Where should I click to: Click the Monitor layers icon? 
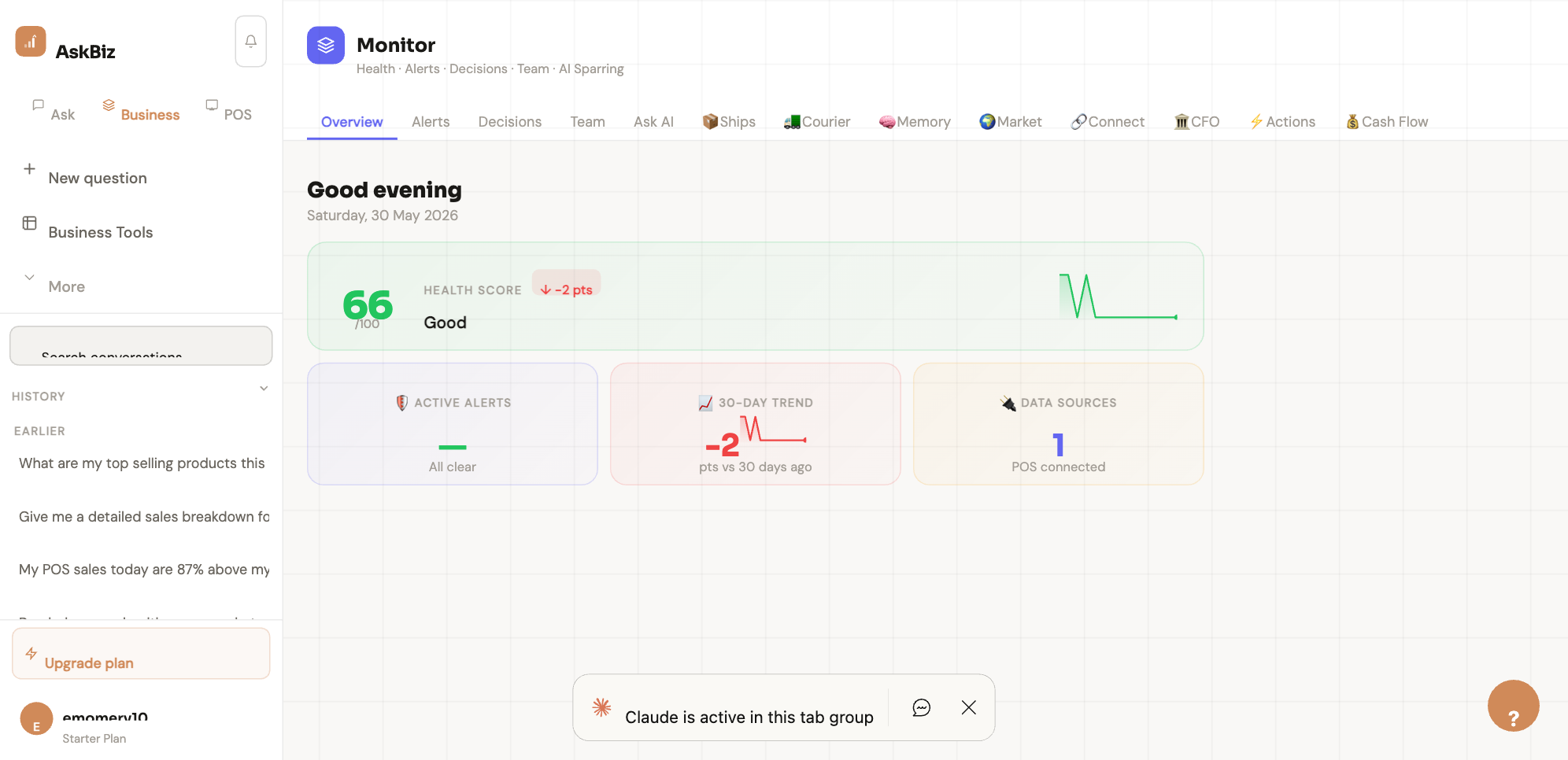(326, 46)
